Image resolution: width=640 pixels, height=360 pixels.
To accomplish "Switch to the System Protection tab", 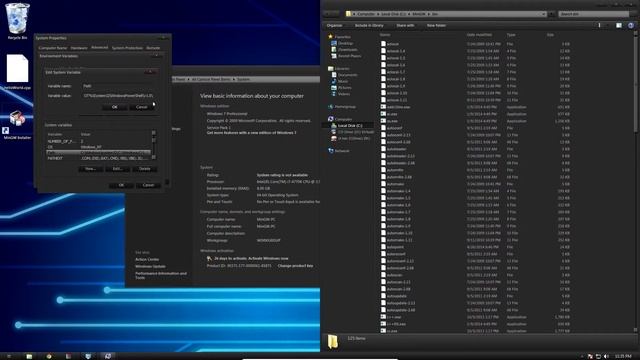I will point(127,48).
